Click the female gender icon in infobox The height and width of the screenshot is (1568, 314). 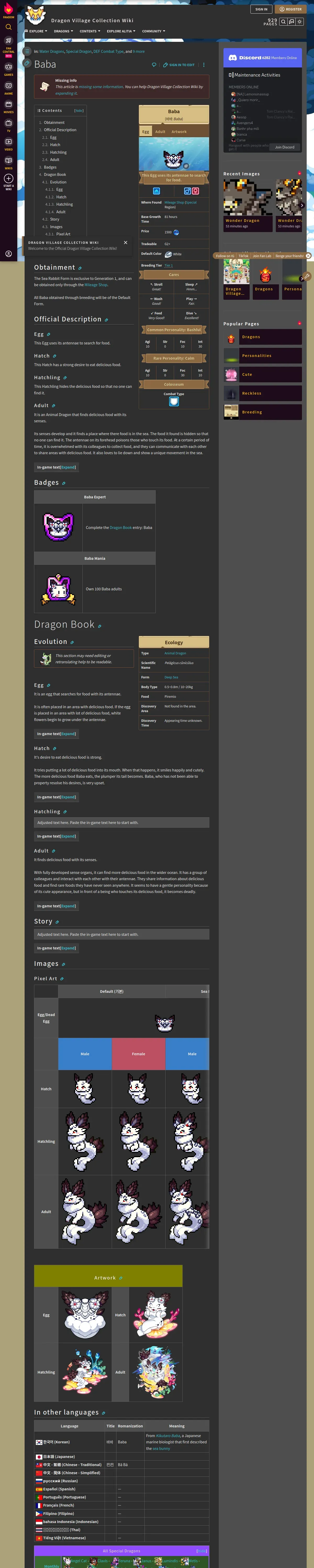click(x=195, y=191)
